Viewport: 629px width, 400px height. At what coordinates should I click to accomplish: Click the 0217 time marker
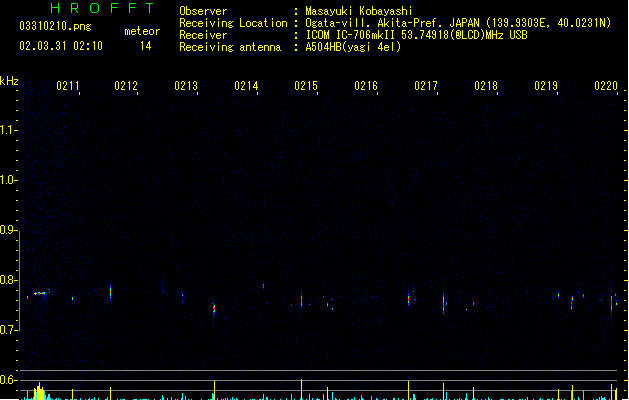(x=426, y=86)
